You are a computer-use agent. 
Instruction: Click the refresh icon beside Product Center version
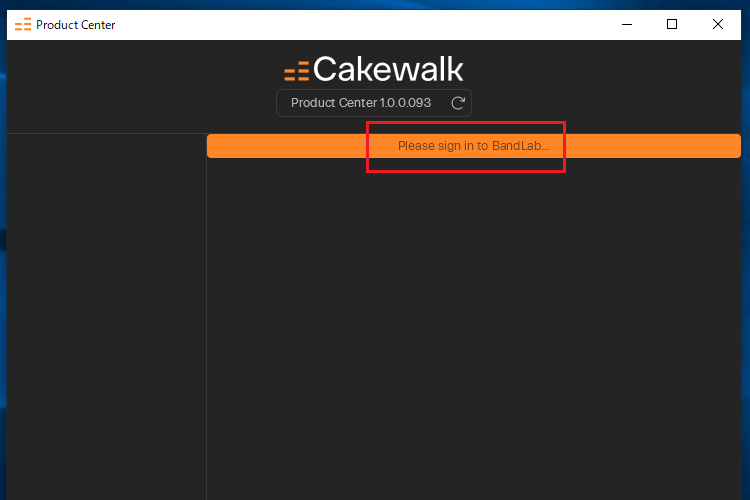click(458, 103)
